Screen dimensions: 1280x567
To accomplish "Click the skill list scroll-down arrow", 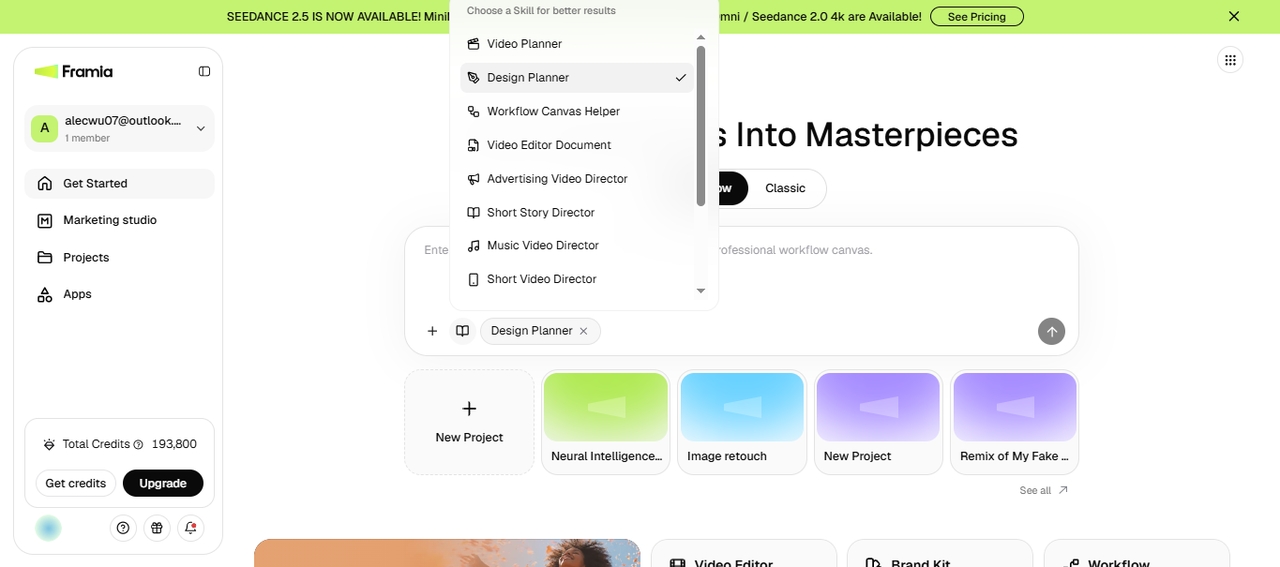I will coord(701,291).
